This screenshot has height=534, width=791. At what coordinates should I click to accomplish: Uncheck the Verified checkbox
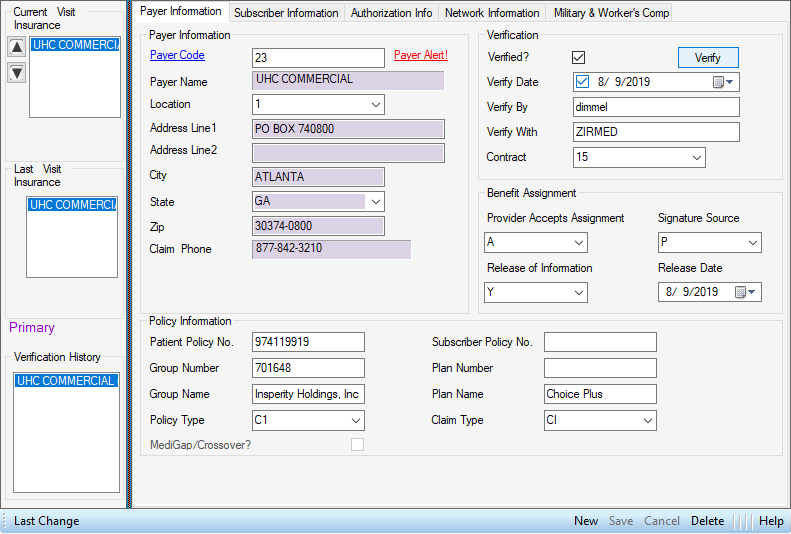point(579,57)
